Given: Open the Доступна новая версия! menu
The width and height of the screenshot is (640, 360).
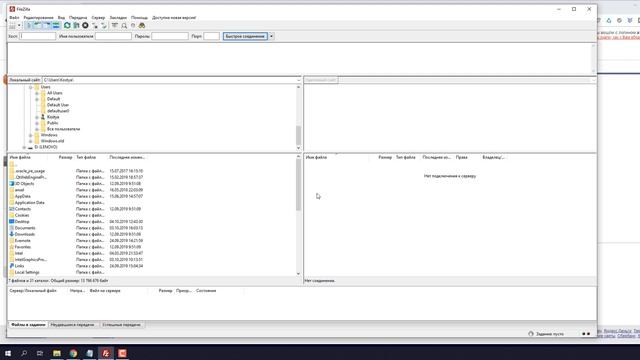Looking at the screenshot, I should tap(174, 18).
